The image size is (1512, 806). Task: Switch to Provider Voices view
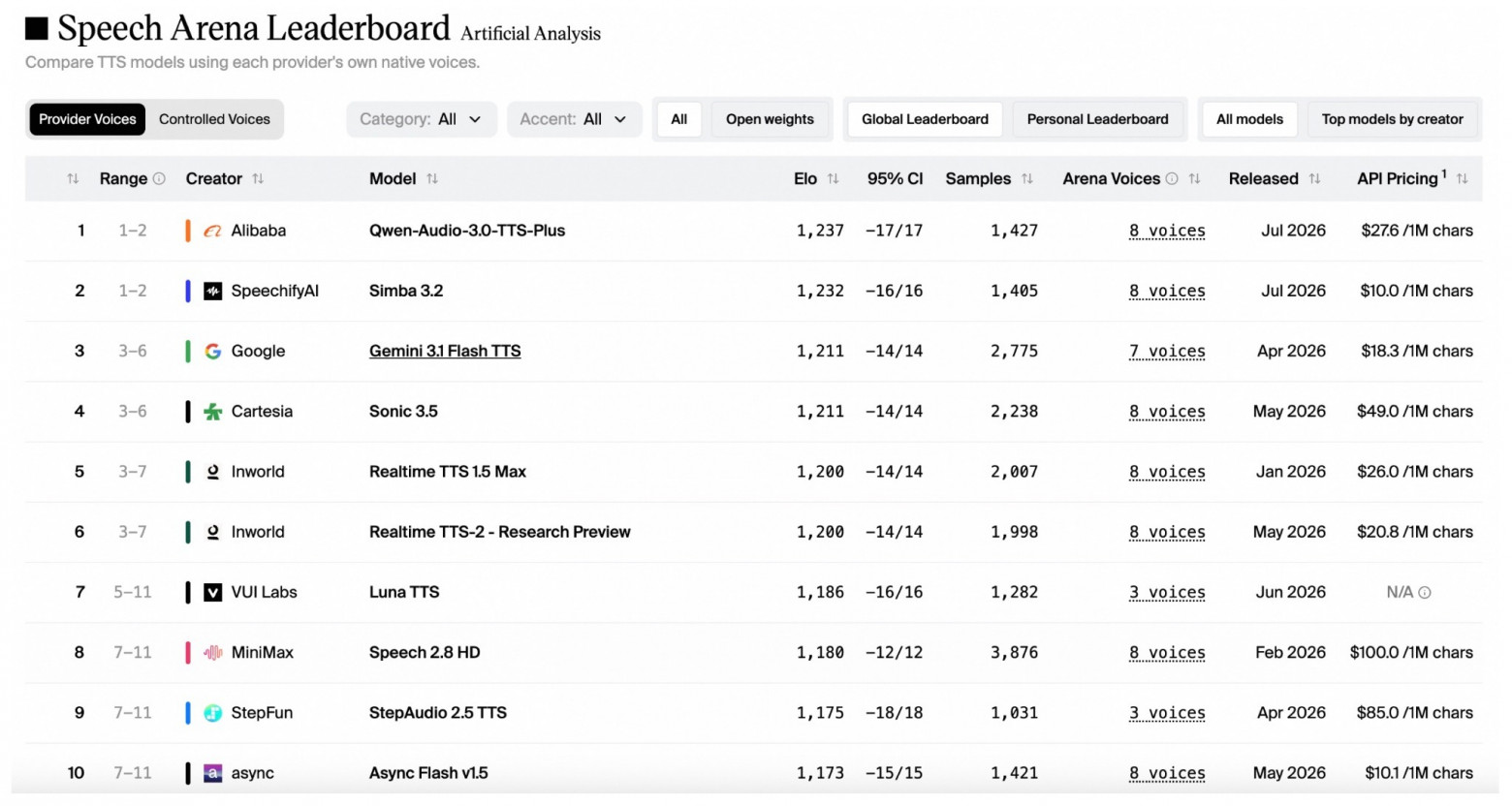click(x=87, y=119)
